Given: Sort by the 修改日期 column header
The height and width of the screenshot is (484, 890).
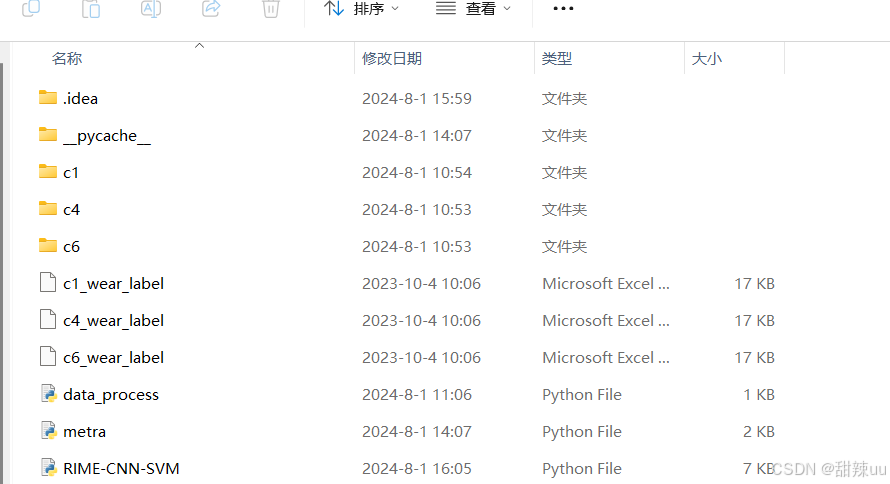Looking at the screenshot, I should pyautogui.click(x=392, y=58).
